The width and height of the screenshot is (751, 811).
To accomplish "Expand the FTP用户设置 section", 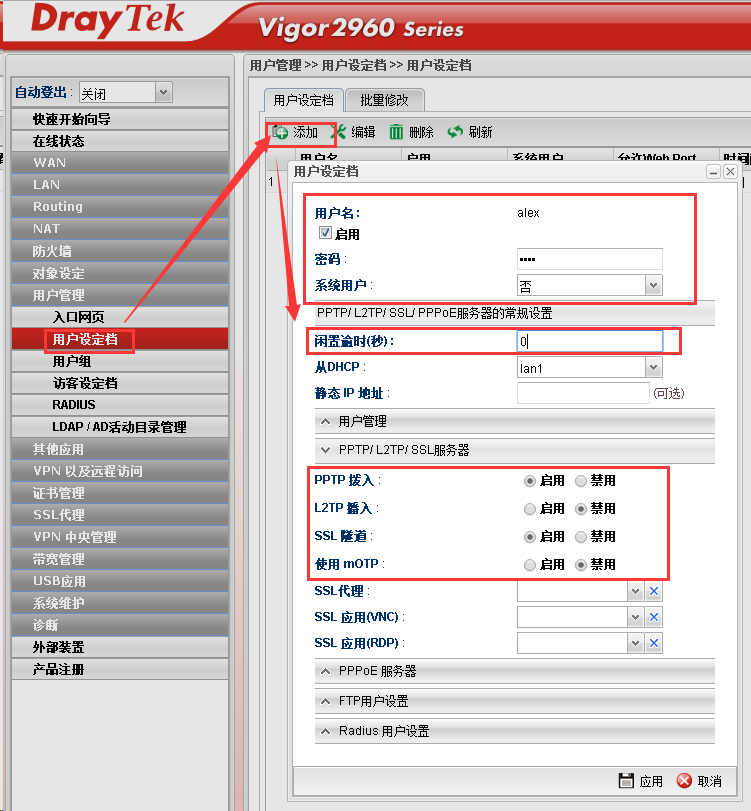I will (x=515, y=701).
